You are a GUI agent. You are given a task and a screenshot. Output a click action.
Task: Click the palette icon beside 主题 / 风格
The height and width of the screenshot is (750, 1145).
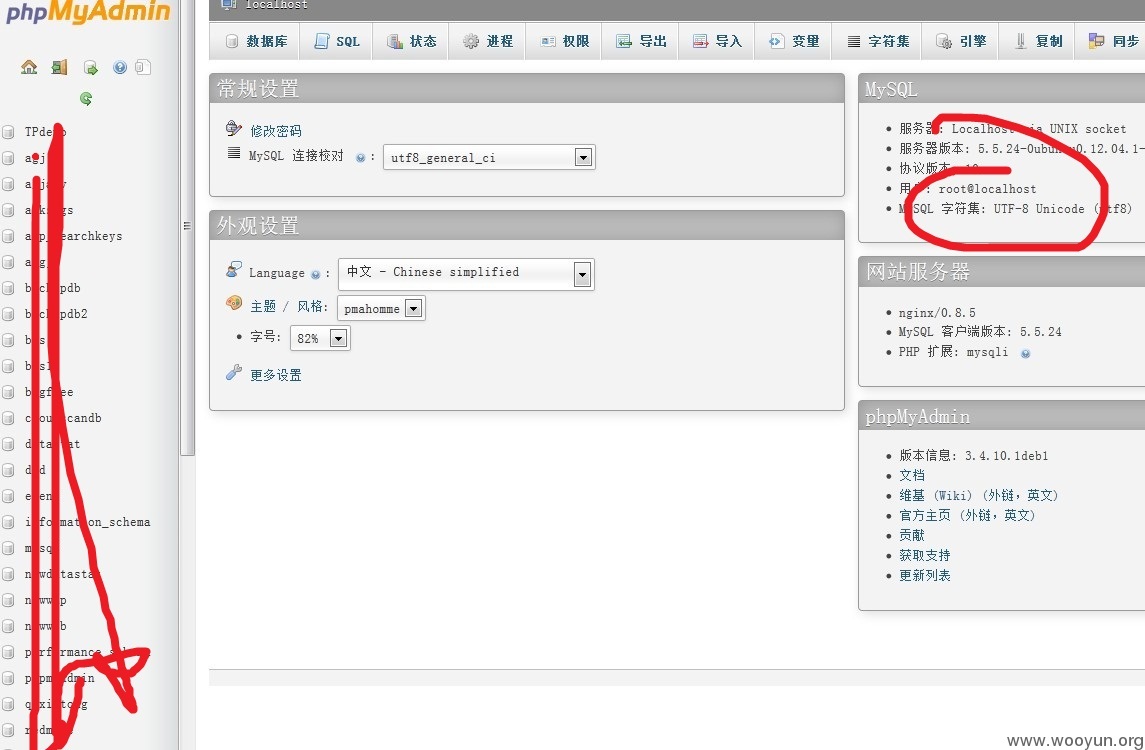[x=234, y=303]
